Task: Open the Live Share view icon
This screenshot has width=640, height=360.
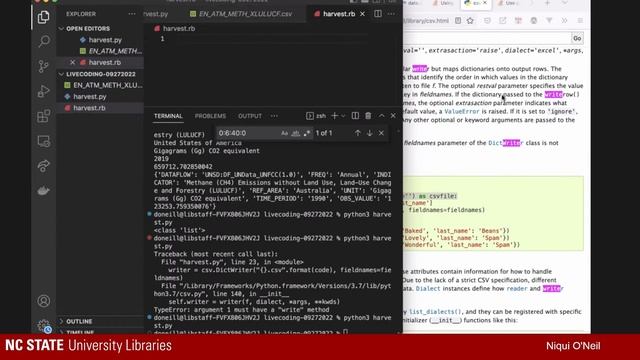Action: coord(44,166)
